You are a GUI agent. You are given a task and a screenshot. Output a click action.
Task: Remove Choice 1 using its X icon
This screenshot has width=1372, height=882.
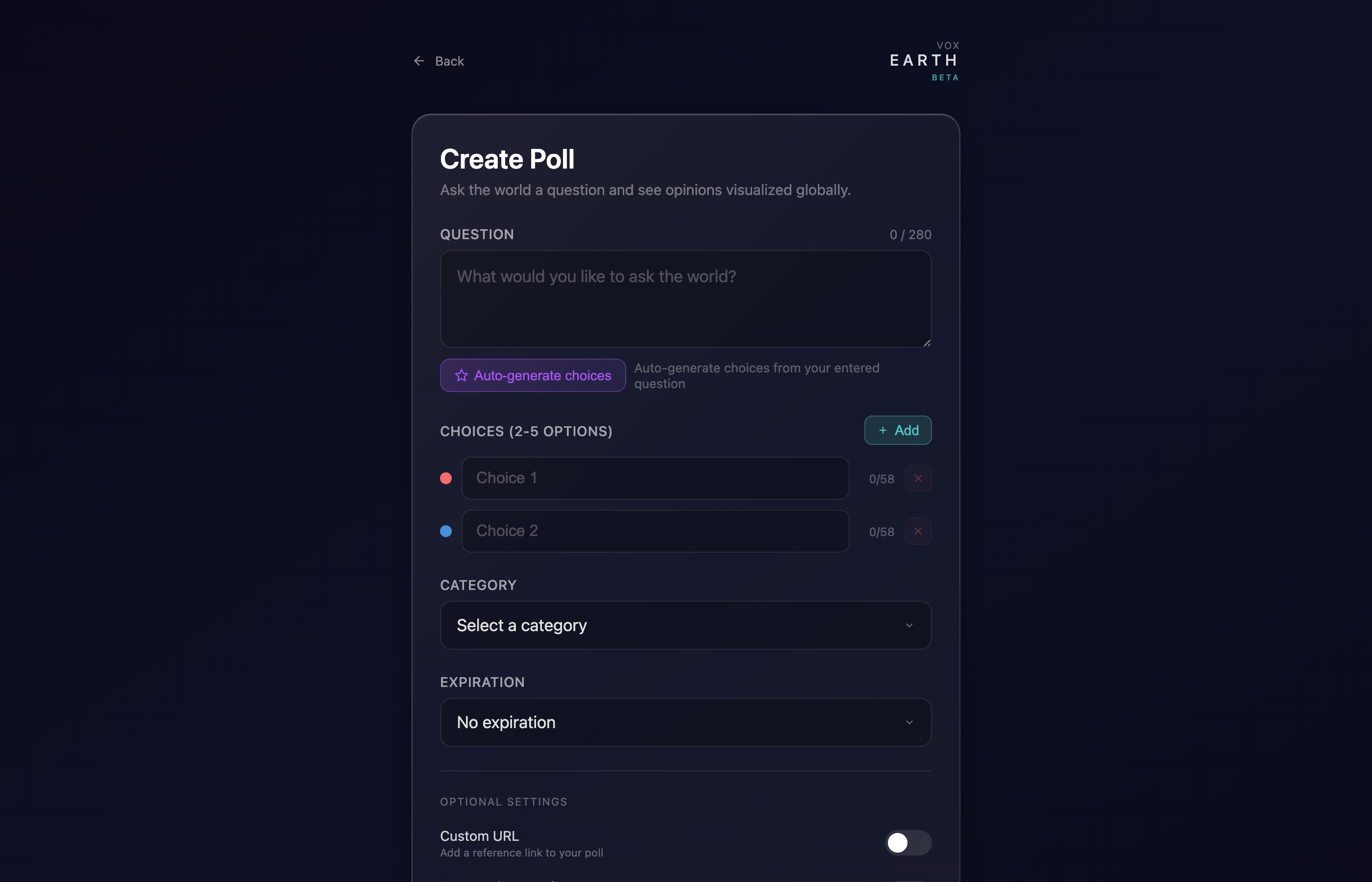coord(917,478)
